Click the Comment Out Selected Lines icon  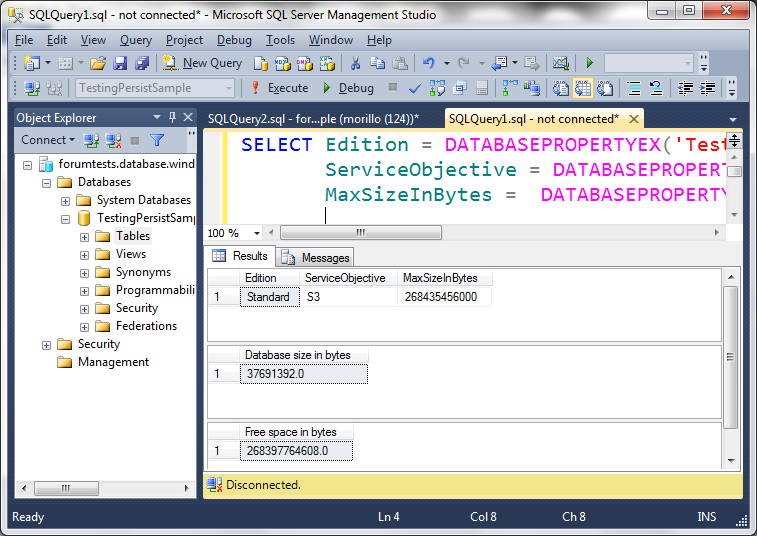pyautogui.click(x=633, y=88)
